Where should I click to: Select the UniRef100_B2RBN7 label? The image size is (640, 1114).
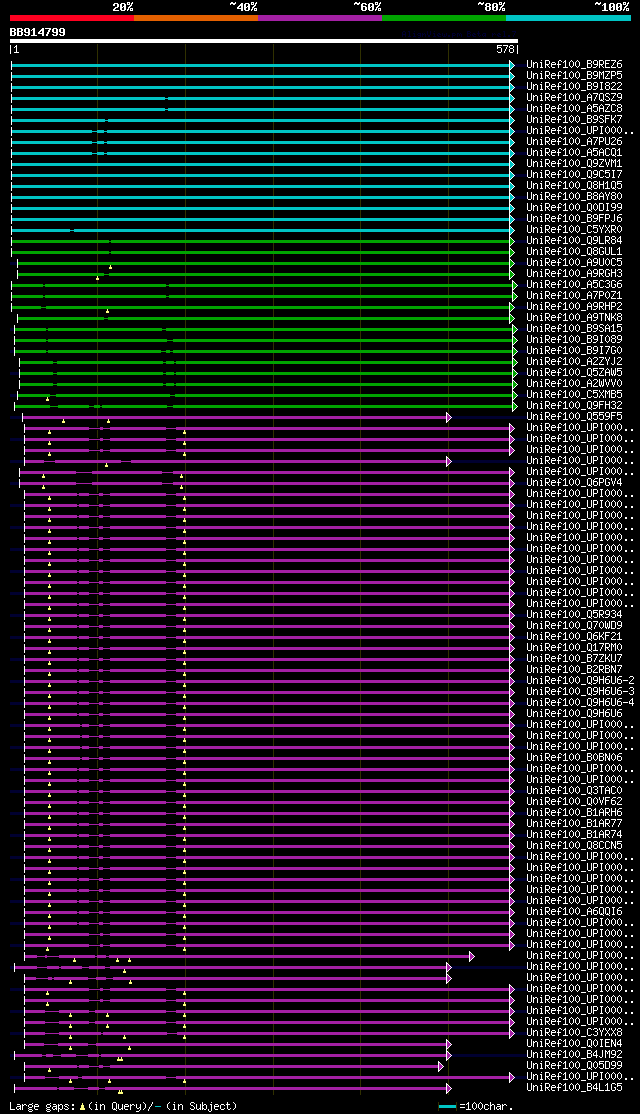click(575, 670)
